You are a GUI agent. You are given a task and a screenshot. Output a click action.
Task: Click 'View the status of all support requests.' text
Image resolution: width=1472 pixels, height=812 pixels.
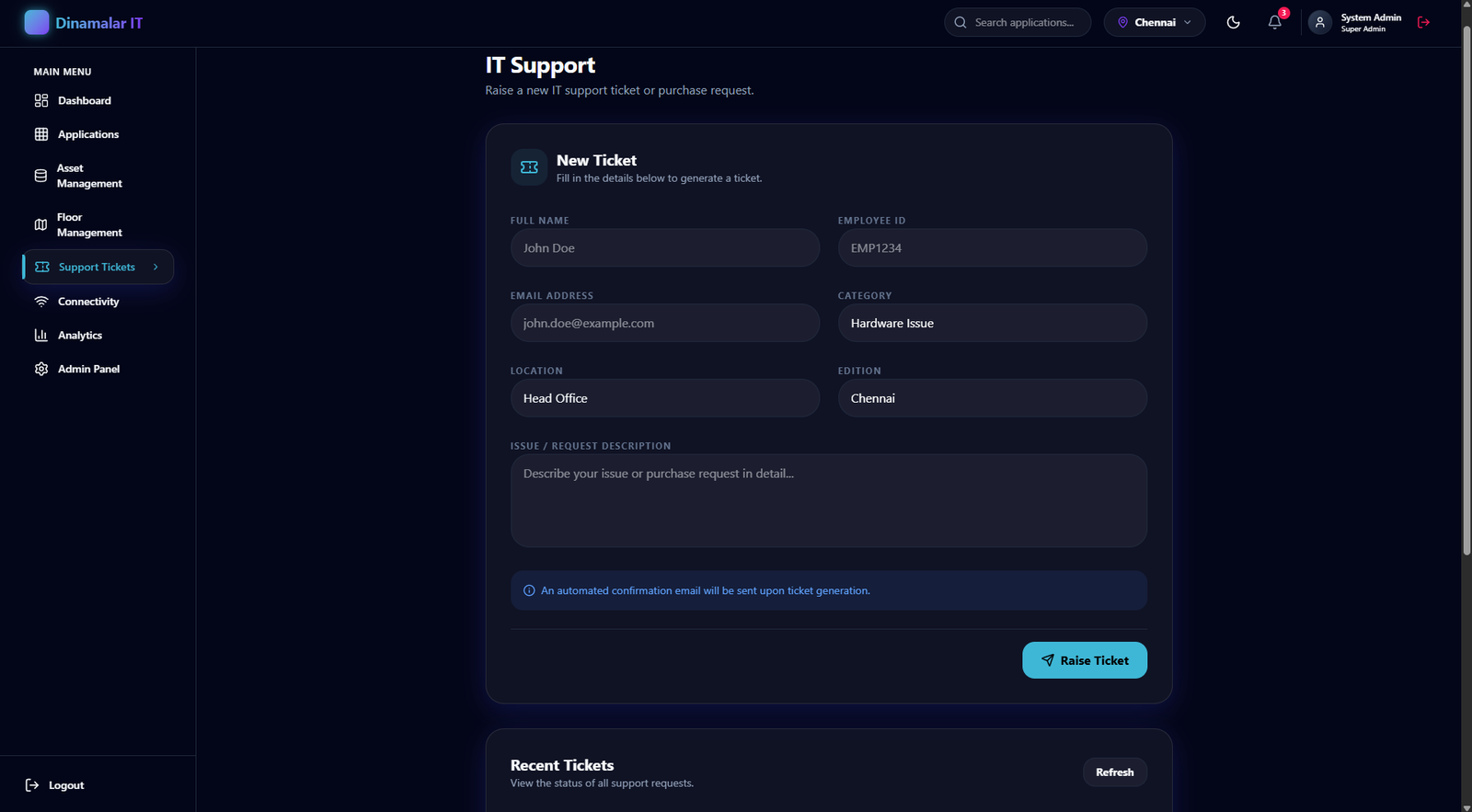tap(603, 783)
